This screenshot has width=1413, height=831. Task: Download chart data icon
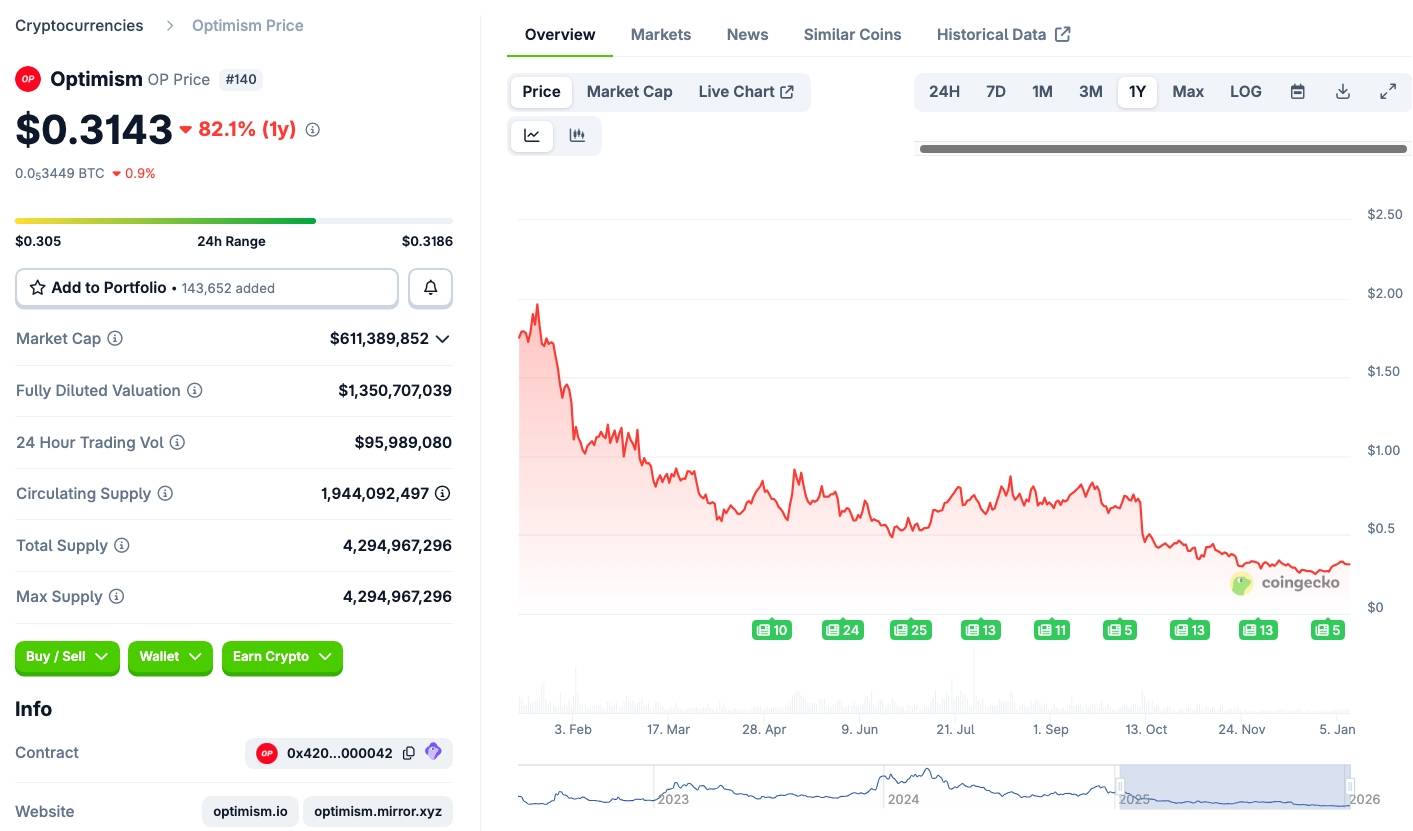(x=1343, y=92)
